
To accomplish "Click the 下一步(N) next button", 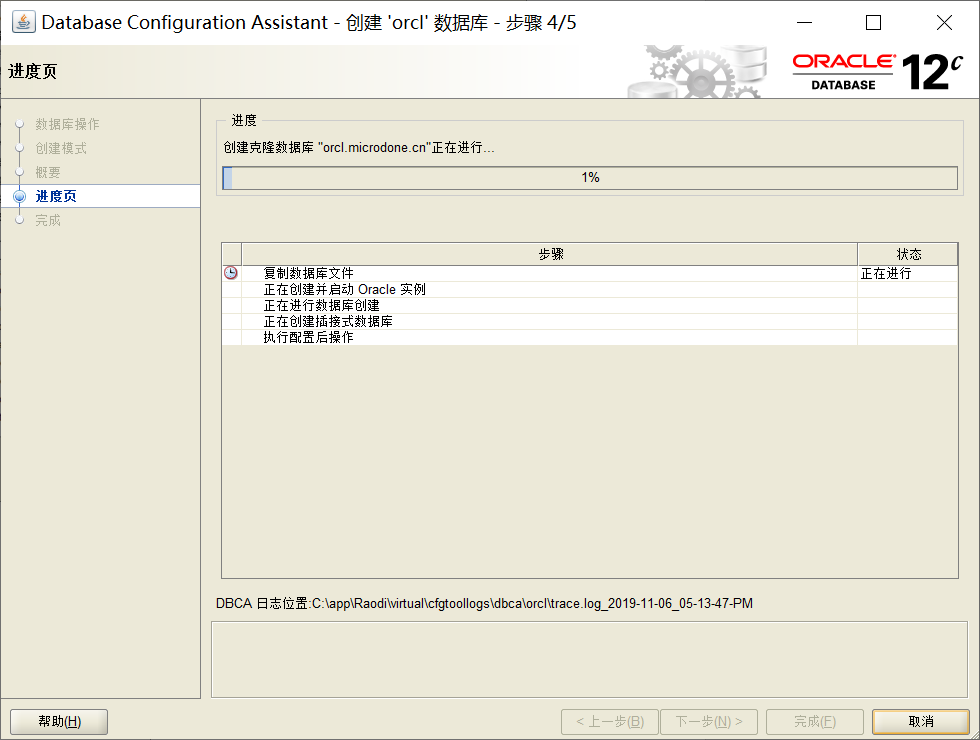I will tap(709, 722).
